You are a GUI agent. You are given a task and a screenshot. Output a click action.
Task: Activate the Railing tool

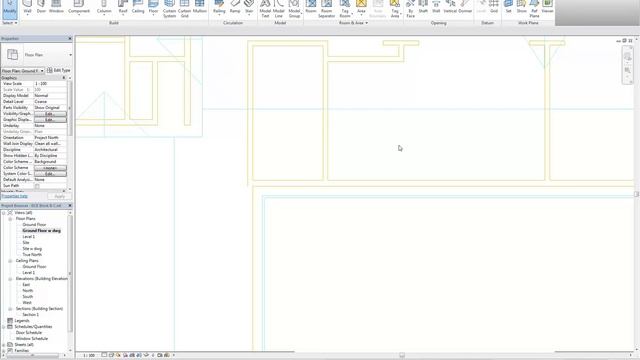[219, 7]
